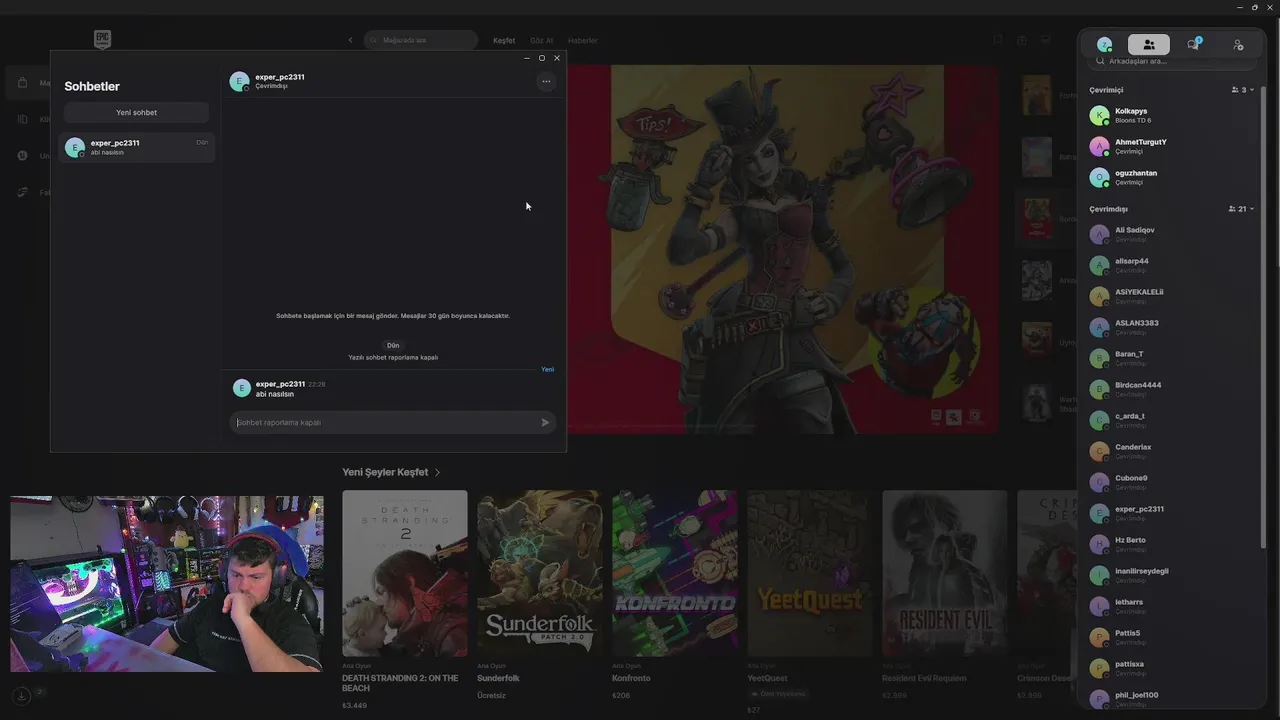Expand 'Yeni Şeyler Keşfet' section arrow
The width and height of the screenshot is (1280, 720).
(437, 472)
